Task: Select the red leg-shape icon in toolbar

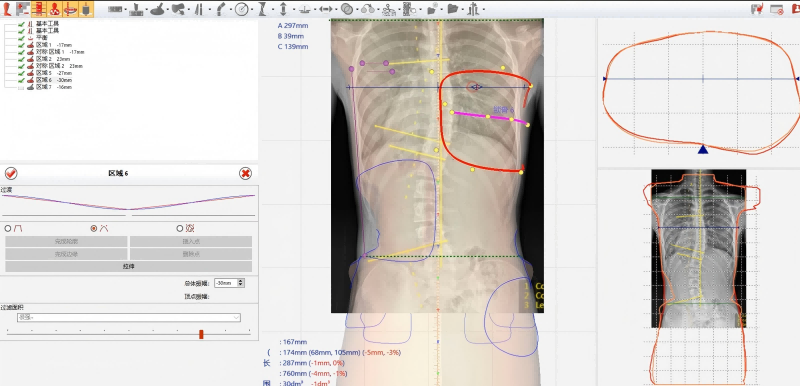Action: pos(7,9)
